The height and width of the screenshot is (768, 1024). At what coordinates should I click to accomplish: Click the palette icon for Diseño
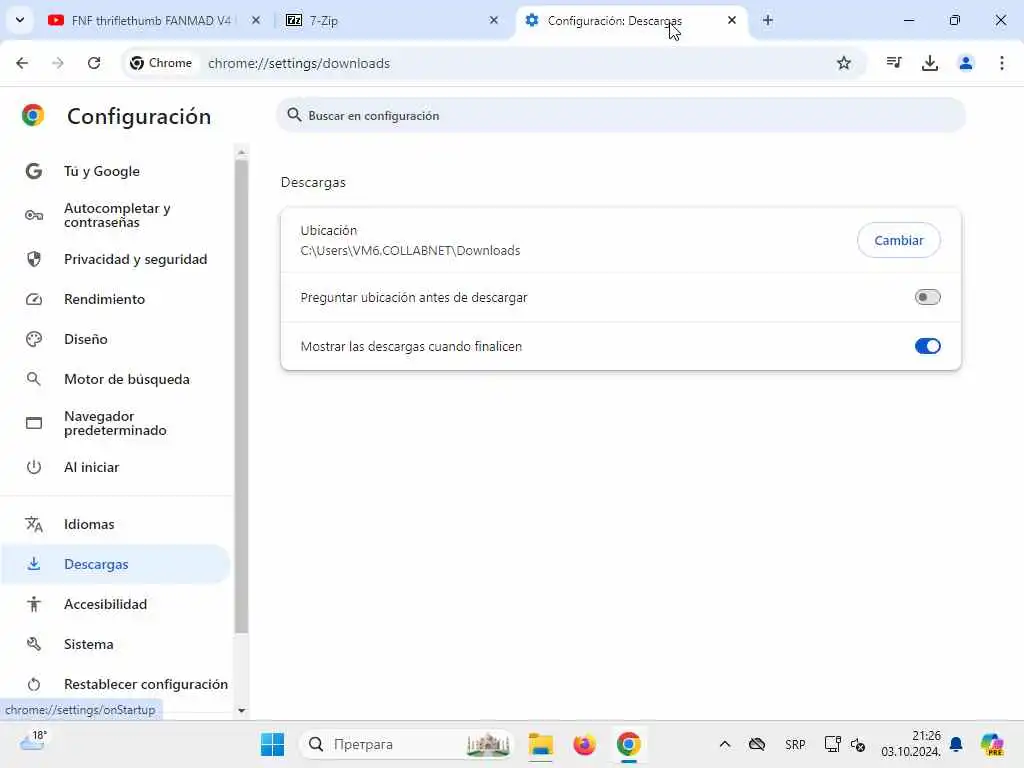(34, 339)
